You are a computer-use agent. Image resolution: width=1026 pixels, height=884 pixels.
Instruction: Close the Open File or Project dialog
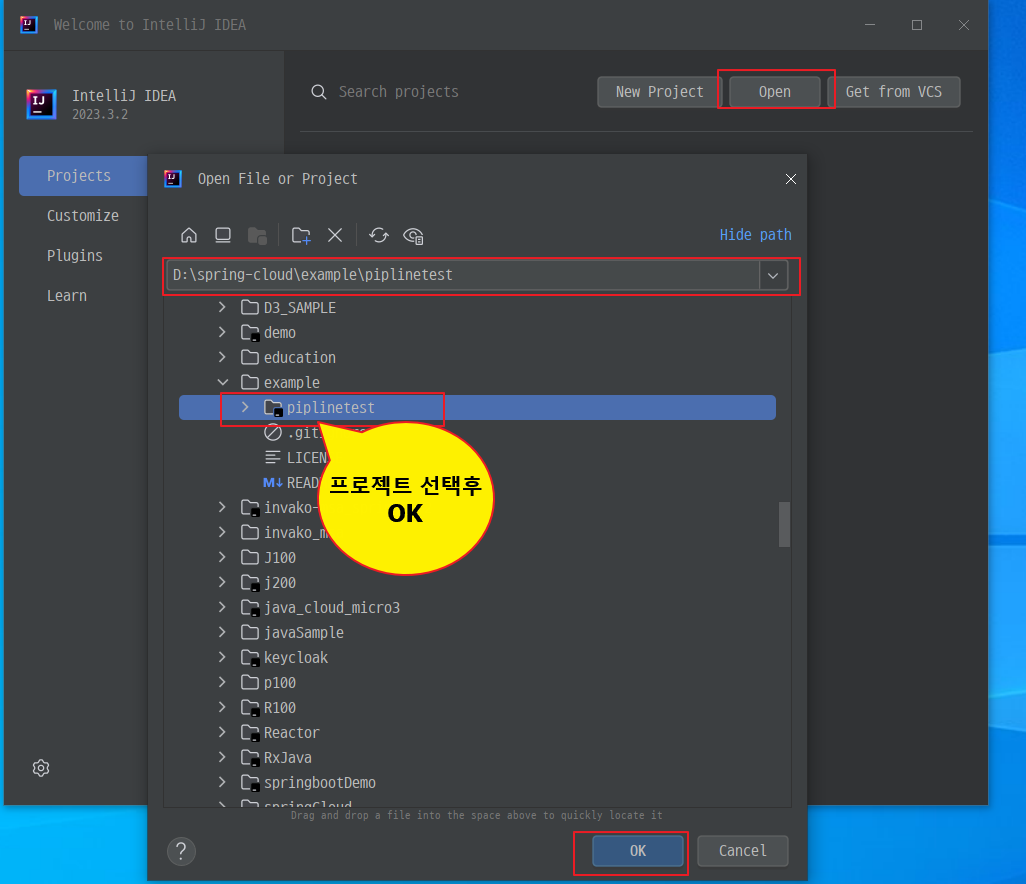(790, 179)
